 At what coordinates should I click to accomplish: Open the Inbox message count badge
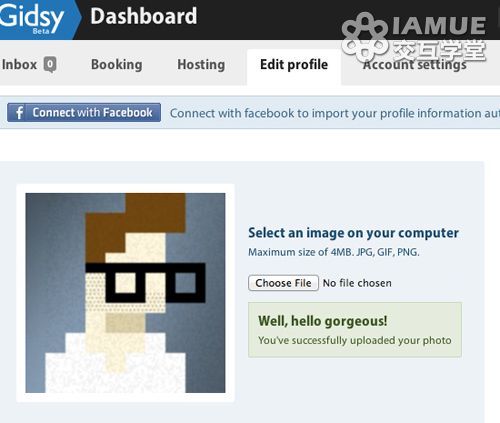click(x=50, y=64)
